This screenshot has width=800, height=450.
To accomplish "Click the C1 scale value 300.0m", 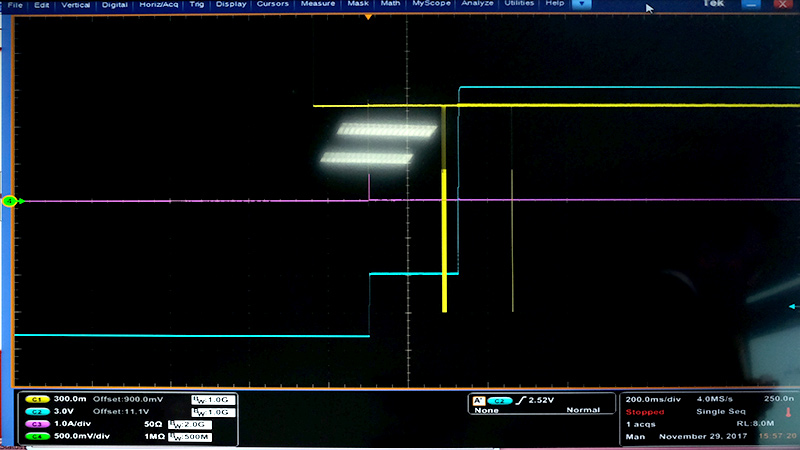I will coord(70,399).
